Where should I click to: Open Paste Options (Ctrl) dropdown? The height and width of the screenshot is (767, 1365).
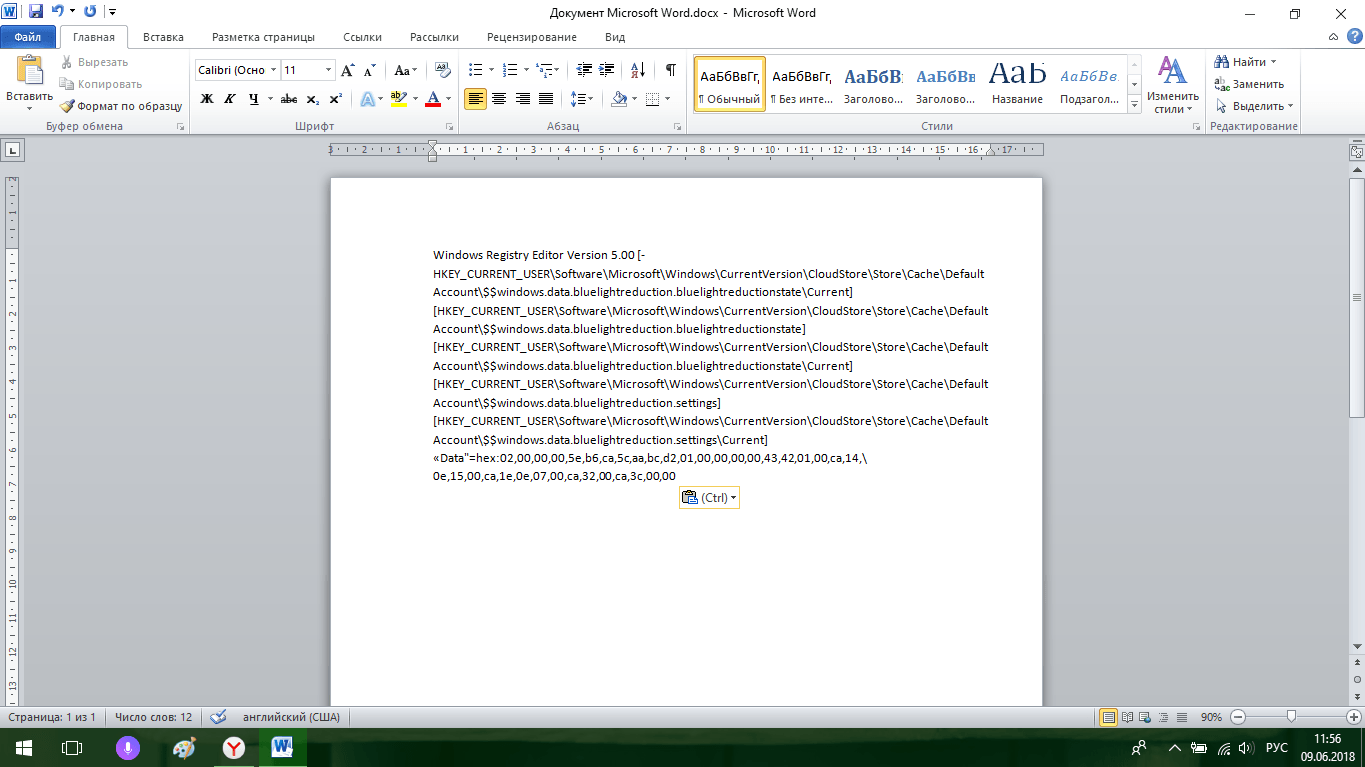click(x=709, y=498)
